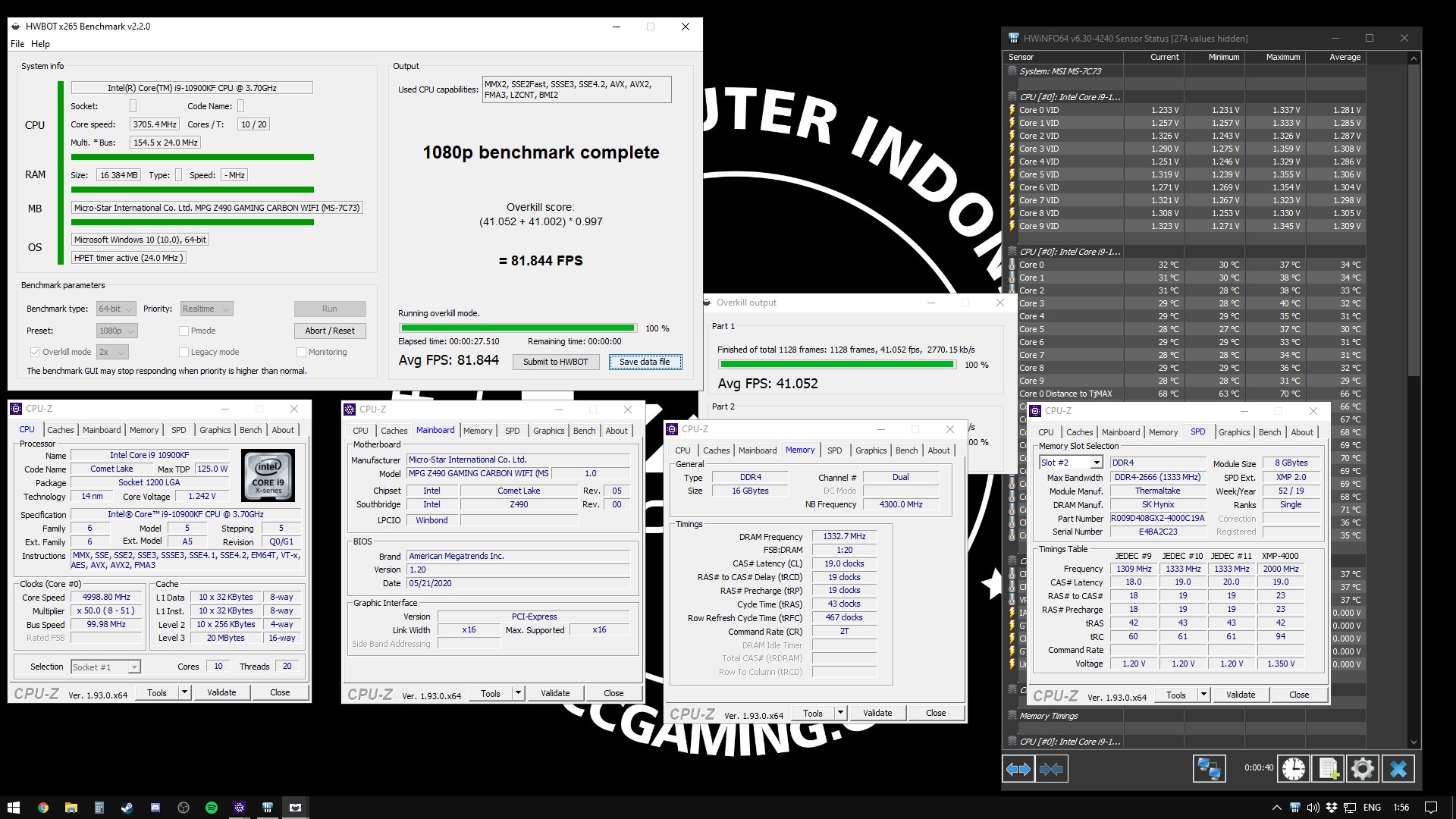Open Bench tab in CPU-Z Mainboard window

click(x=584, y=431)
